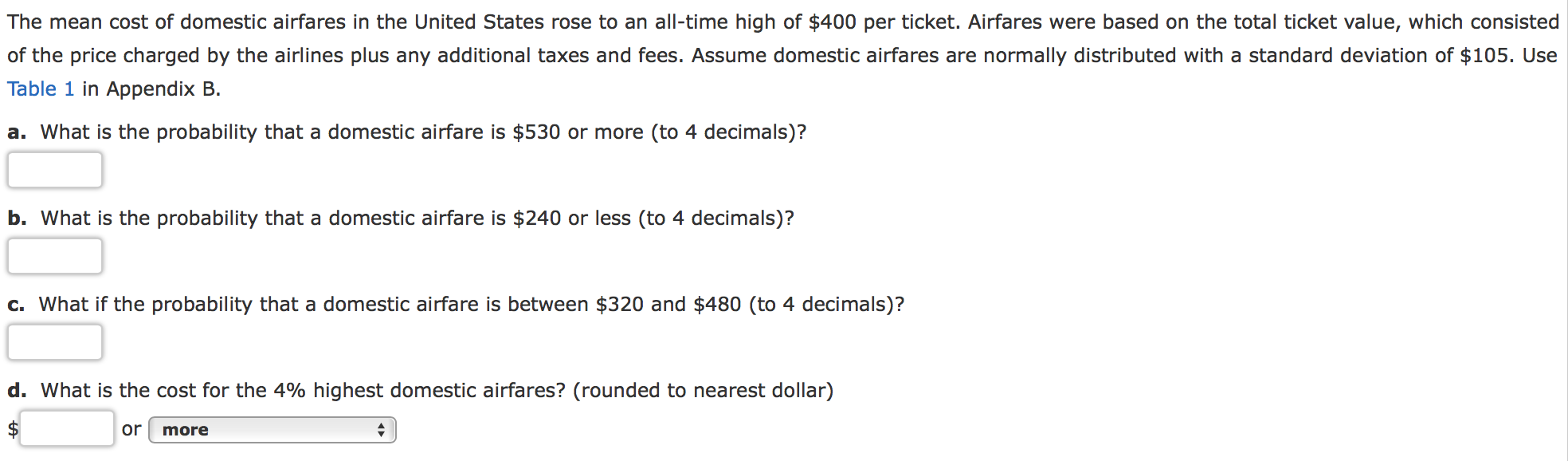Click the field for airfare between $320 and $480

[x=54, y=342]
